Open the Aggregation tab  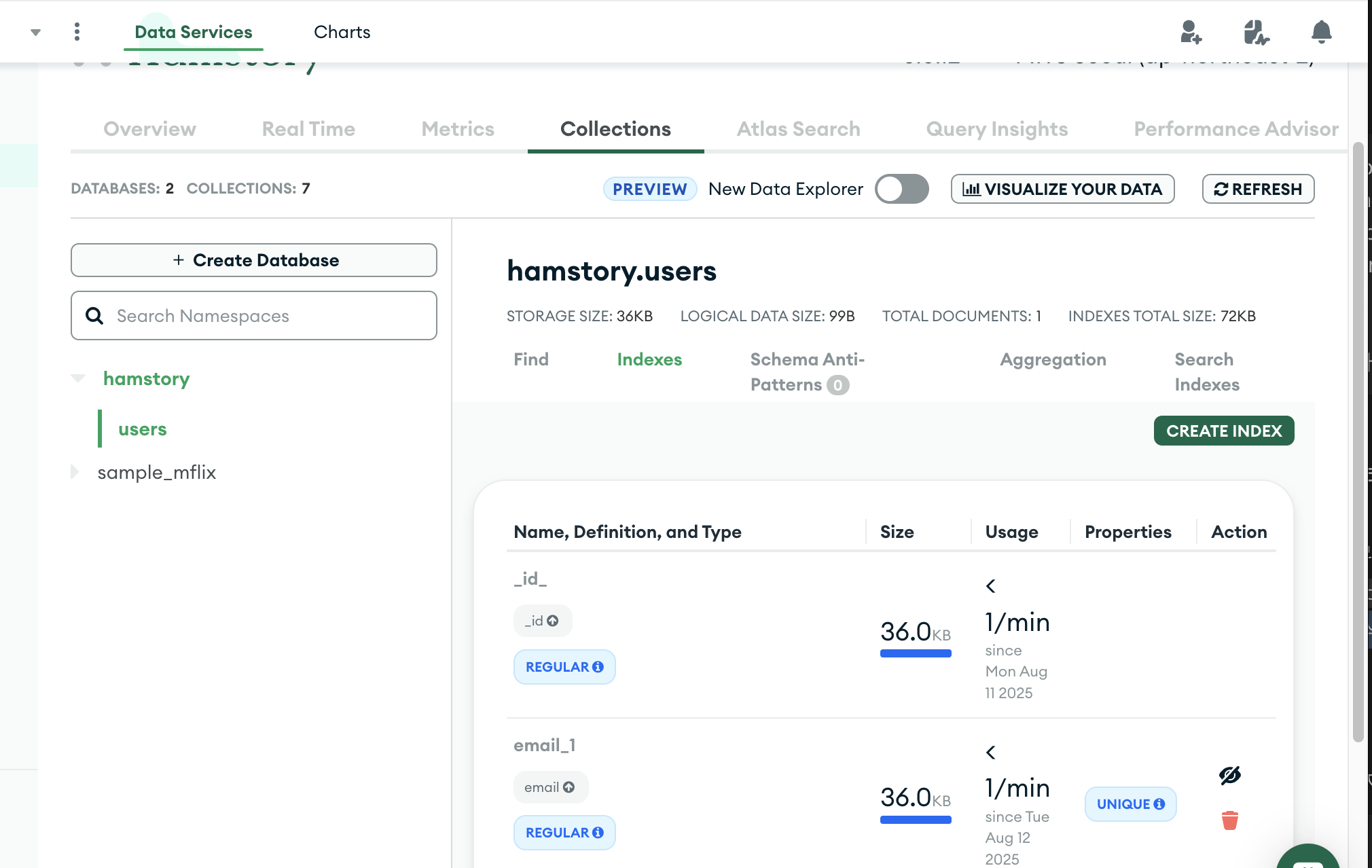(1053, 359)
